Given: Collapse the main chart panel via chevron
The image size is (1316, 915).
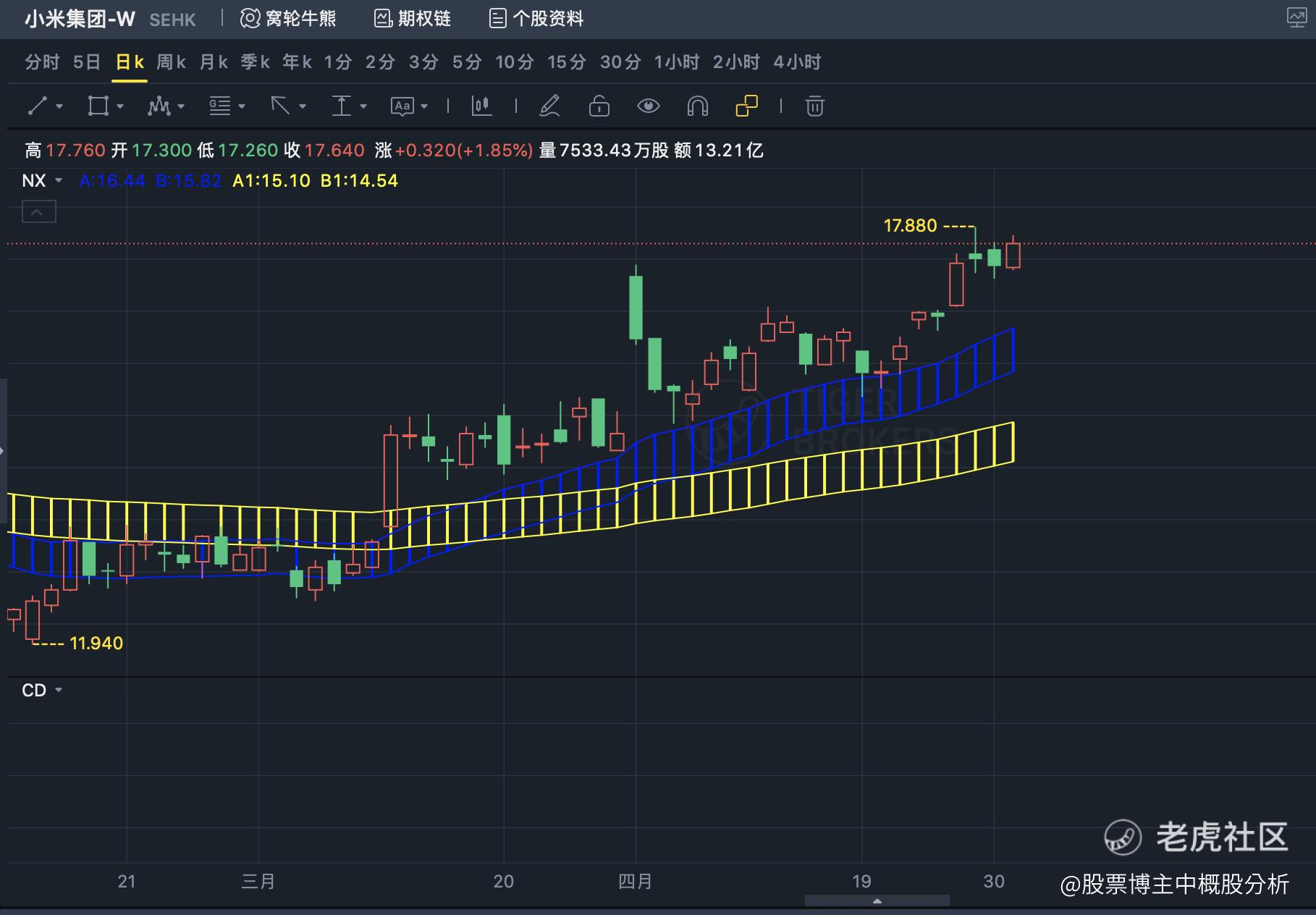Looking at the screenshot, I should tap(38, 211).
